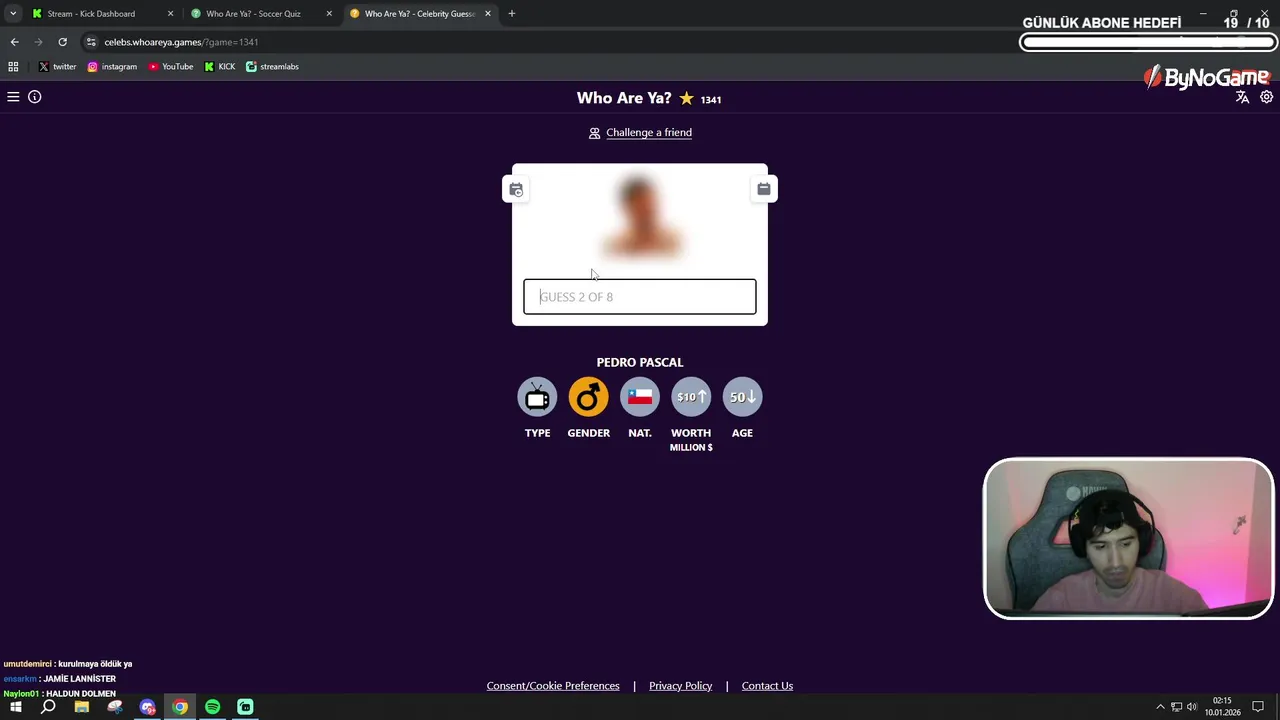Open File Explorer from the taskbar
Image resolution: width=1280 pixels, height=720 pixels.
(81, 707)
